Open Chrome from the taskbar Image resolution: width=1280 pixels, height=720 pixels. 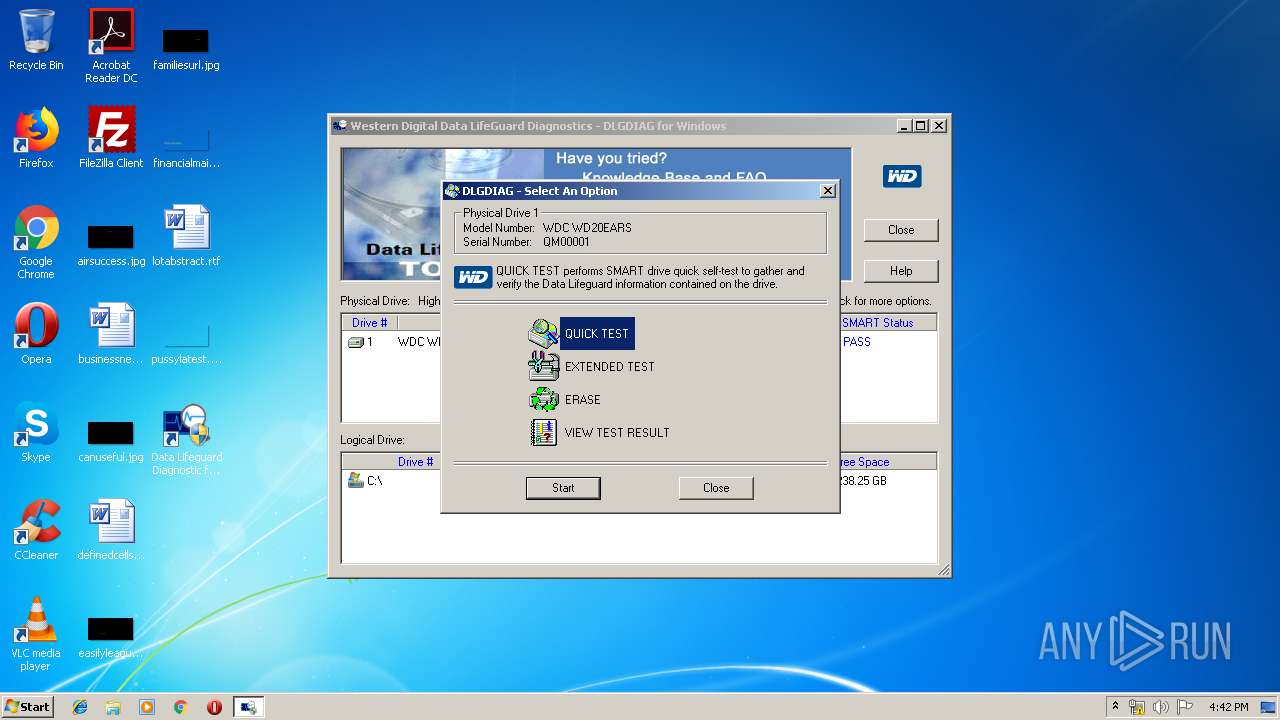[180, 707]
